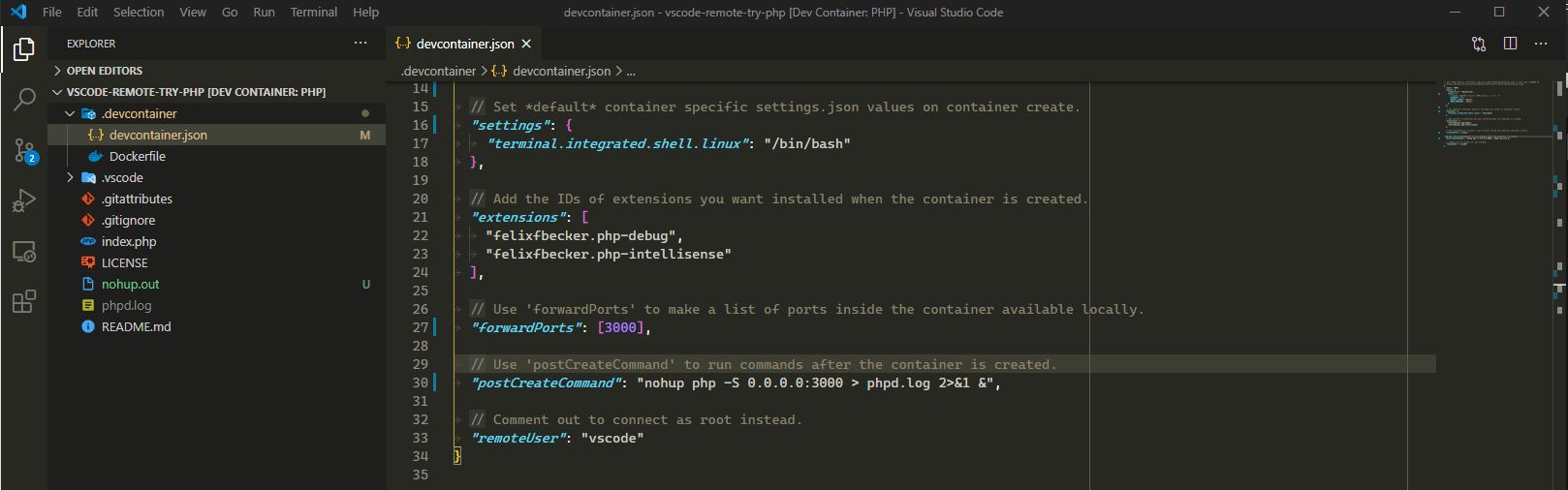The height and width of the screenshot is (490, 1568).
Task: Open the Edit menu
Action: (x=87, y=12)
